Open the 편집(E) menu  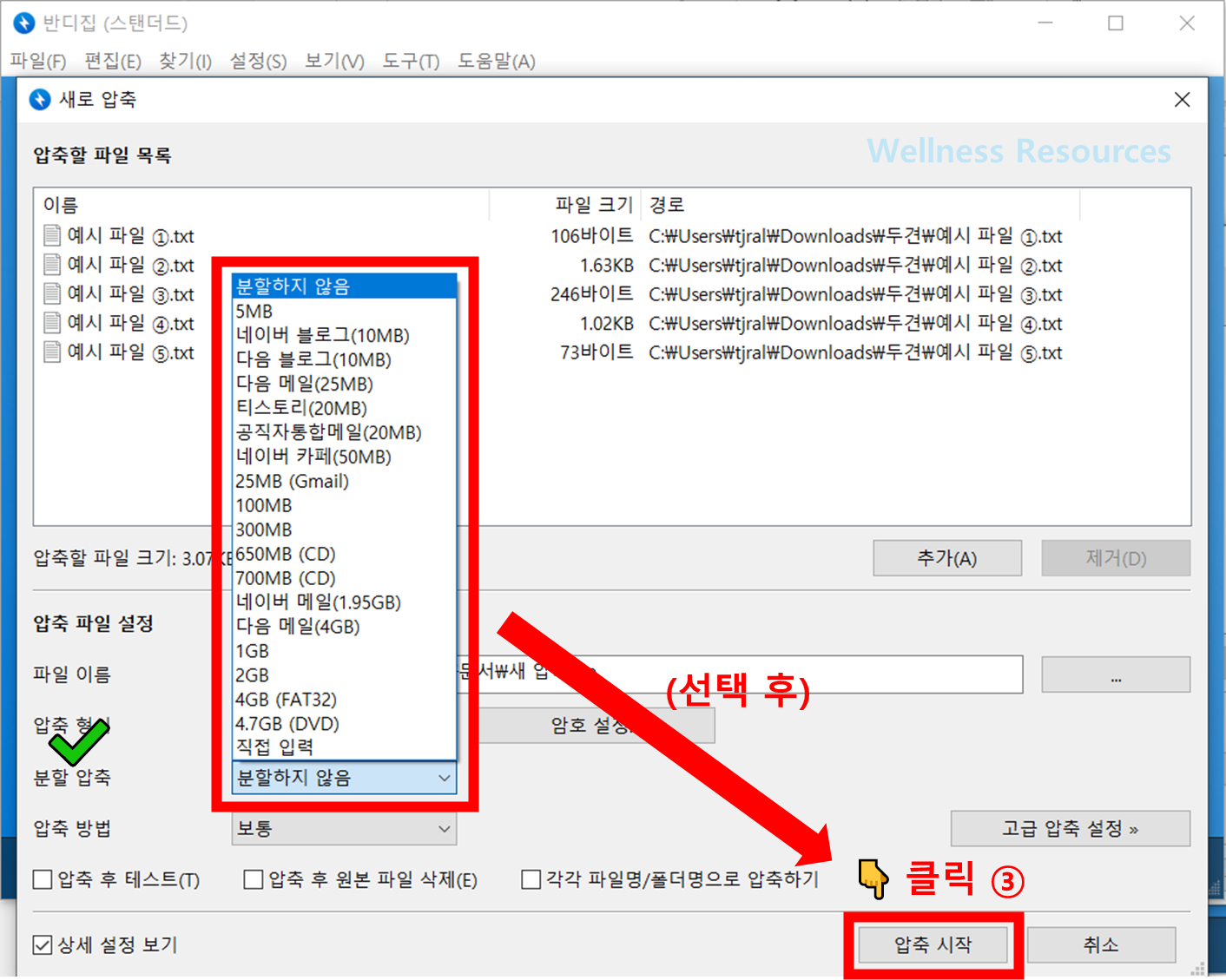tap(113, 62)
